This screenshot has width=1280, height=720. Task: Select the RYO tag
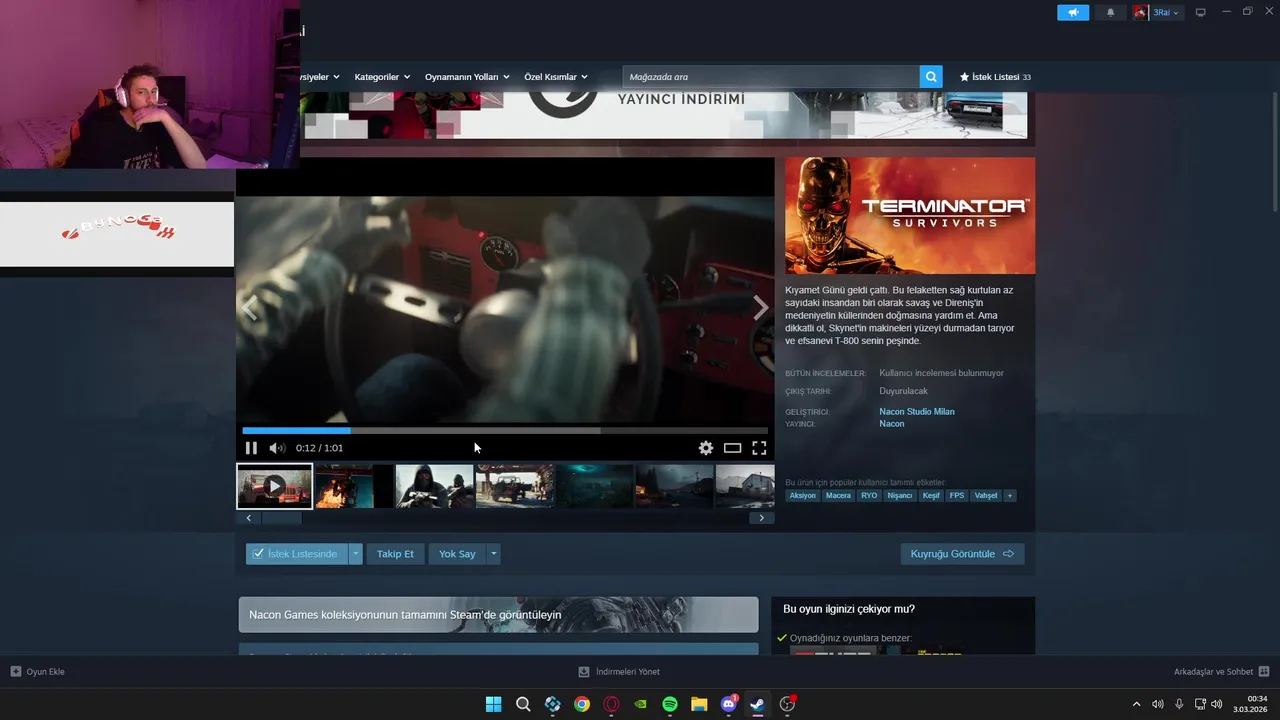pos(869,496)
